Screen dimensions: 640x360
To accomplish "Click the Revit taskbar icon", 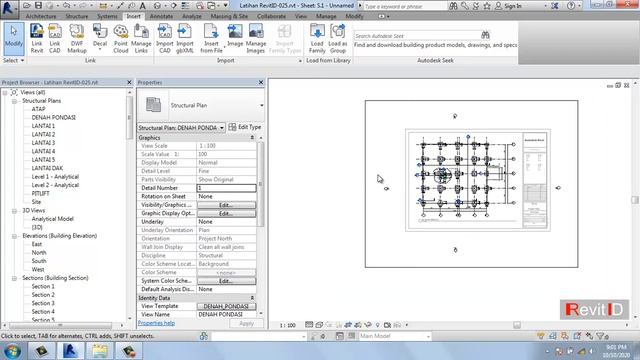I will coord(70,351).
